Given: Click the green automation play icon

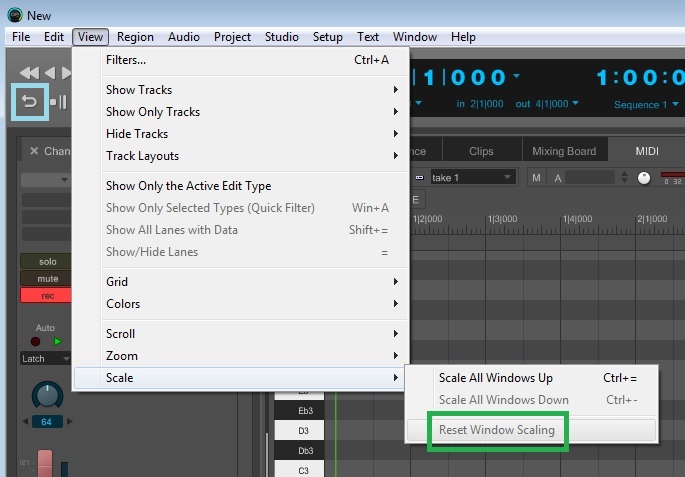Looking at the screenshot, I should 57,342.
